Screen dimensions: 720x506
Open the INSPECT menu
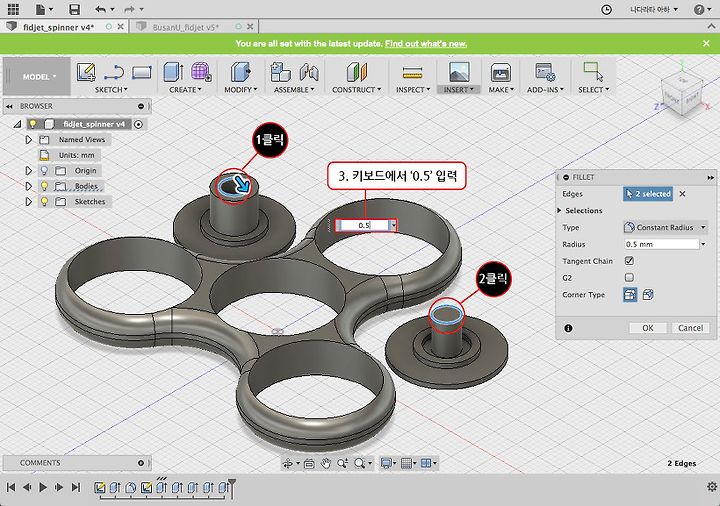tap(413, 90)
